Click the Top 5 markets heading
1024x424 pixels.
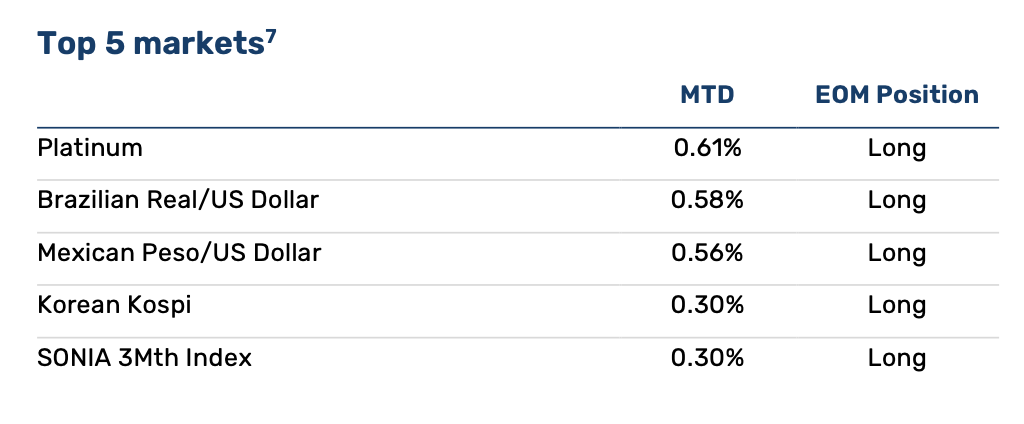coord(150,44)
